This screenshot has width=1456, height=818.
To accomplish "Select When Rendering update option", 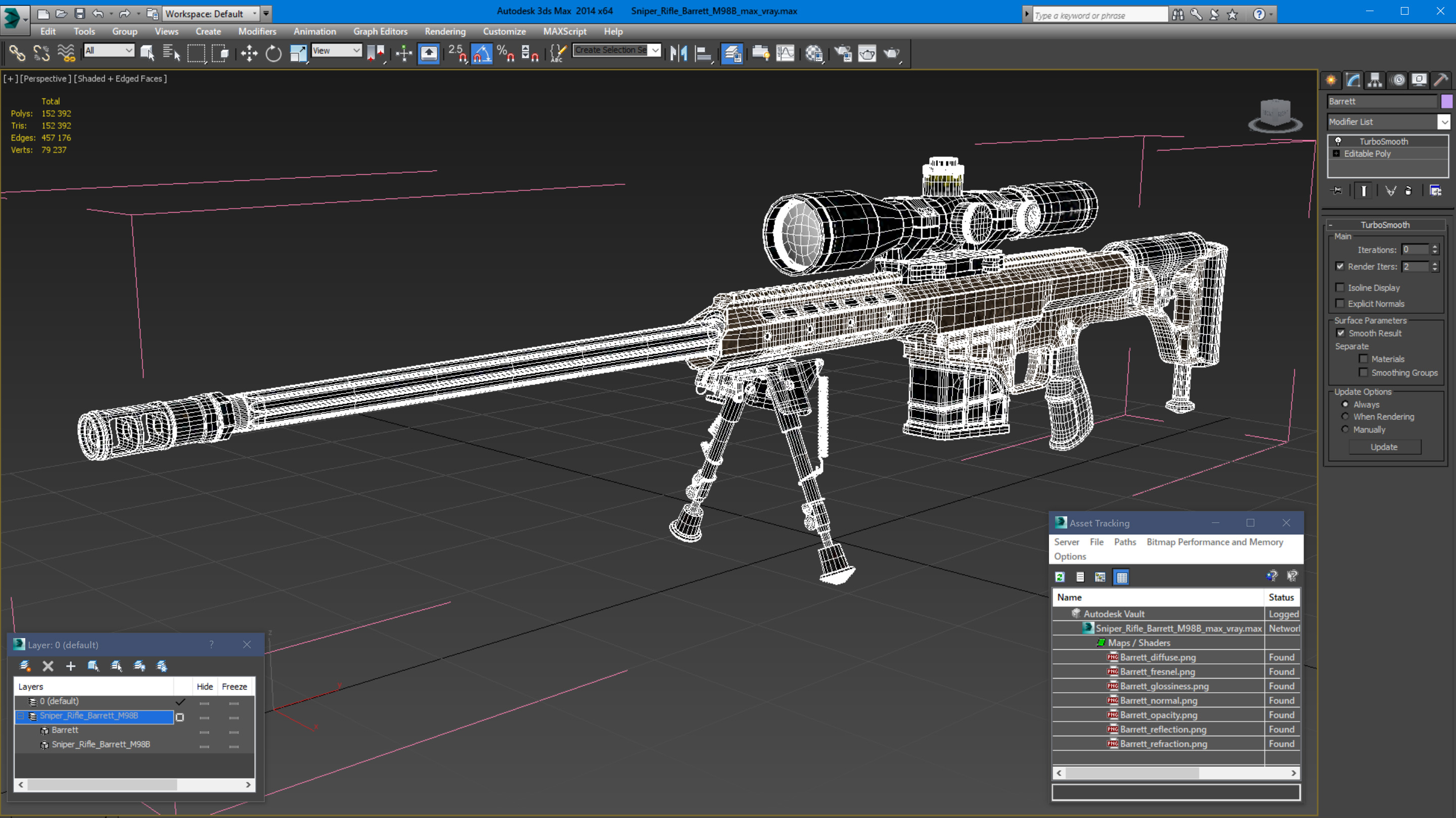I will pos(1345,416).
